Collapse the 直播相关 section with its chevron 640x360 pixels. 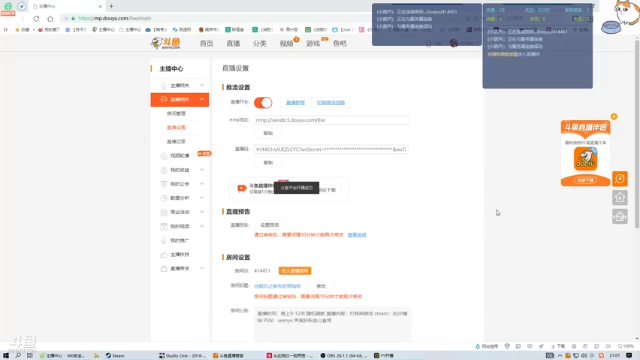[x=202, y=99]
